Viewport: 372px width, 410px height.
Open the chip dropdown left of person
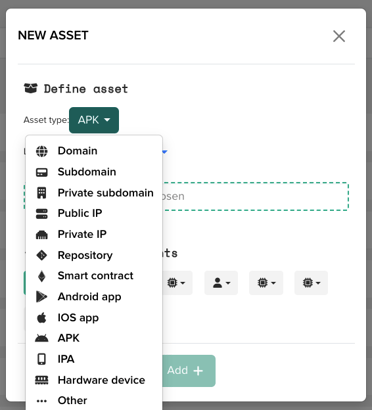[x=176, y=283]
